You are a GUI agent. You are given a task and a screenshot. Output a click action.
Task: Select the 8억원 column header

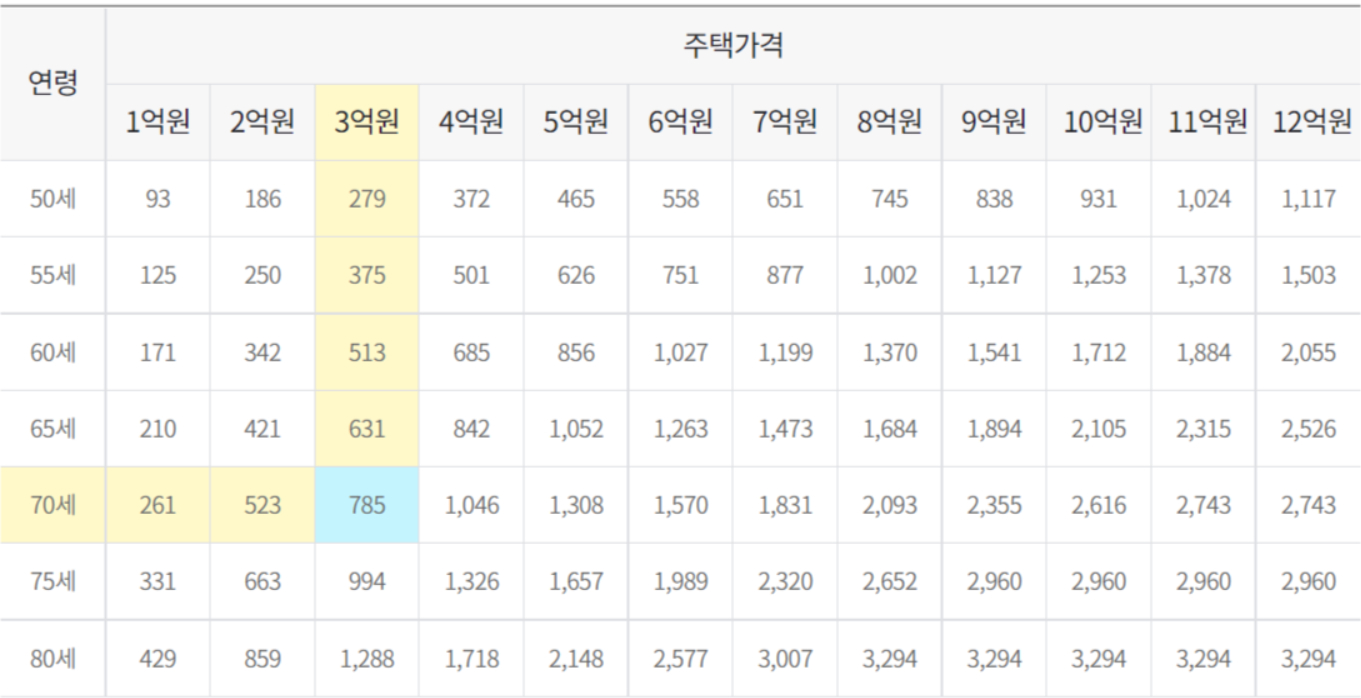(889, 122)
